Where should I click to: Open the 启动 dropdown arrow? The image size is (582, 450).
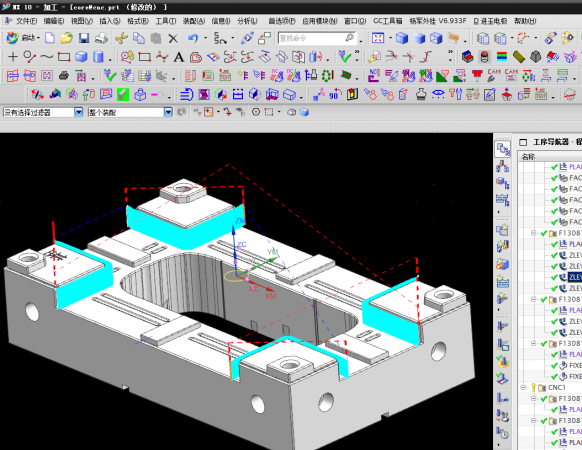coord(38,38)
